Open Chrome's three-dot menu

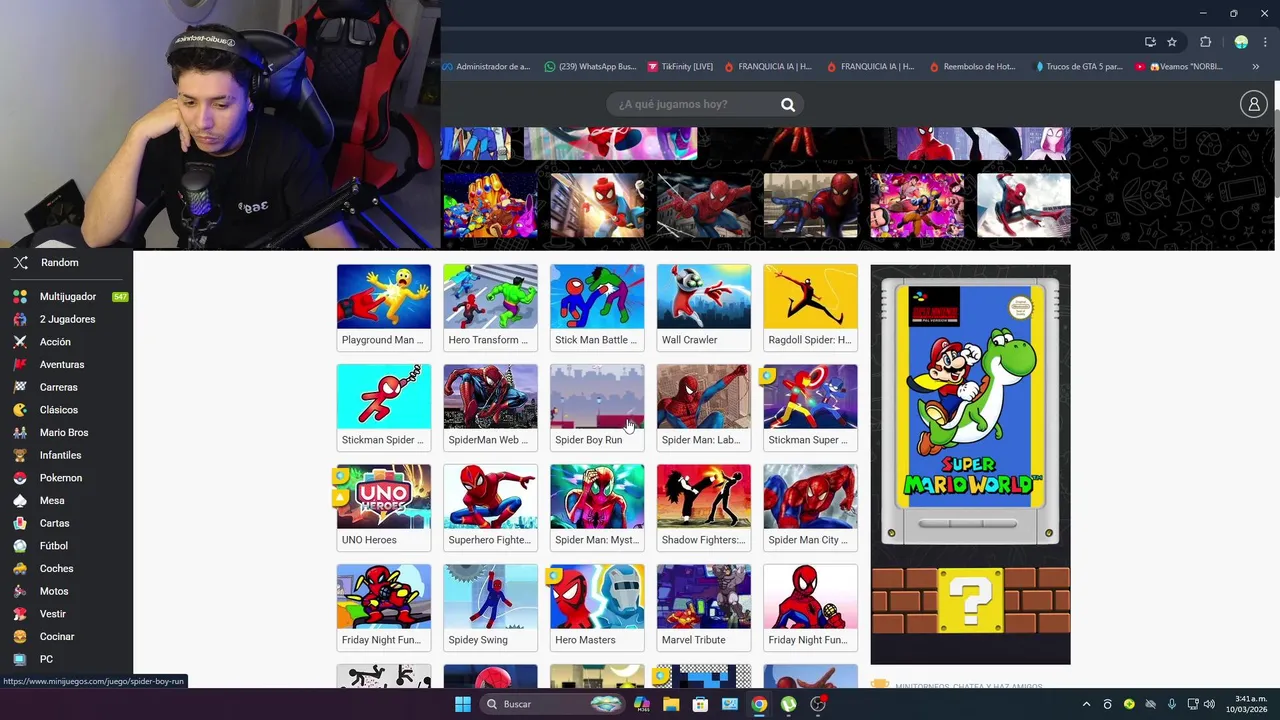tap(1265, 42)
